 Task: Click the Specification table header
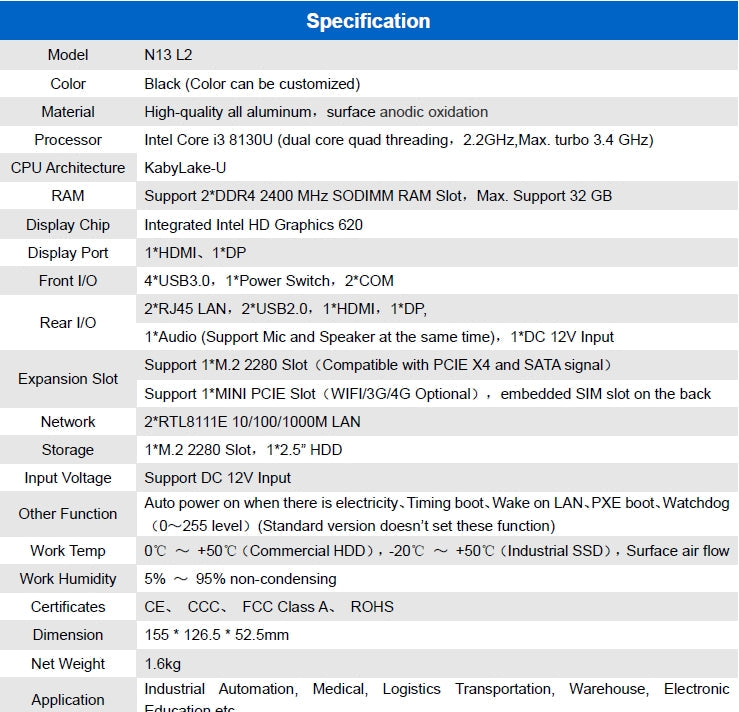(368, 21)
